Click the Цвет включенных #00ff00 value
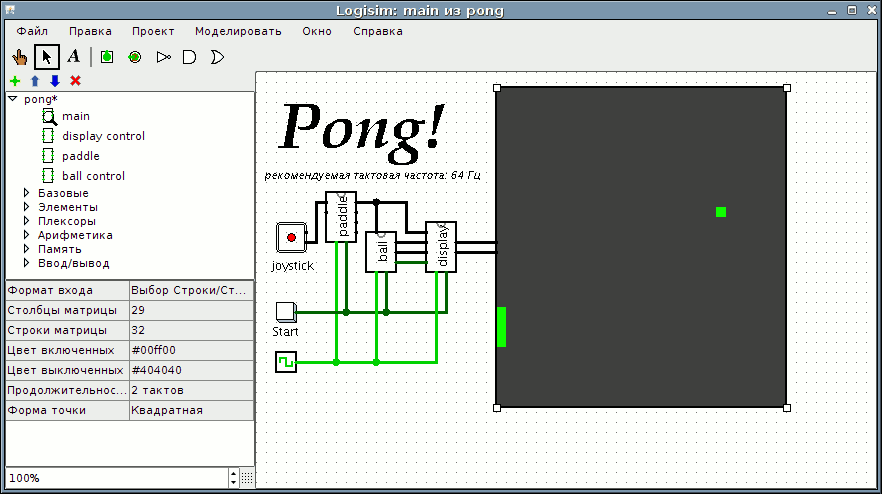Screen dimensions: 882x494 tap(191, 350)
